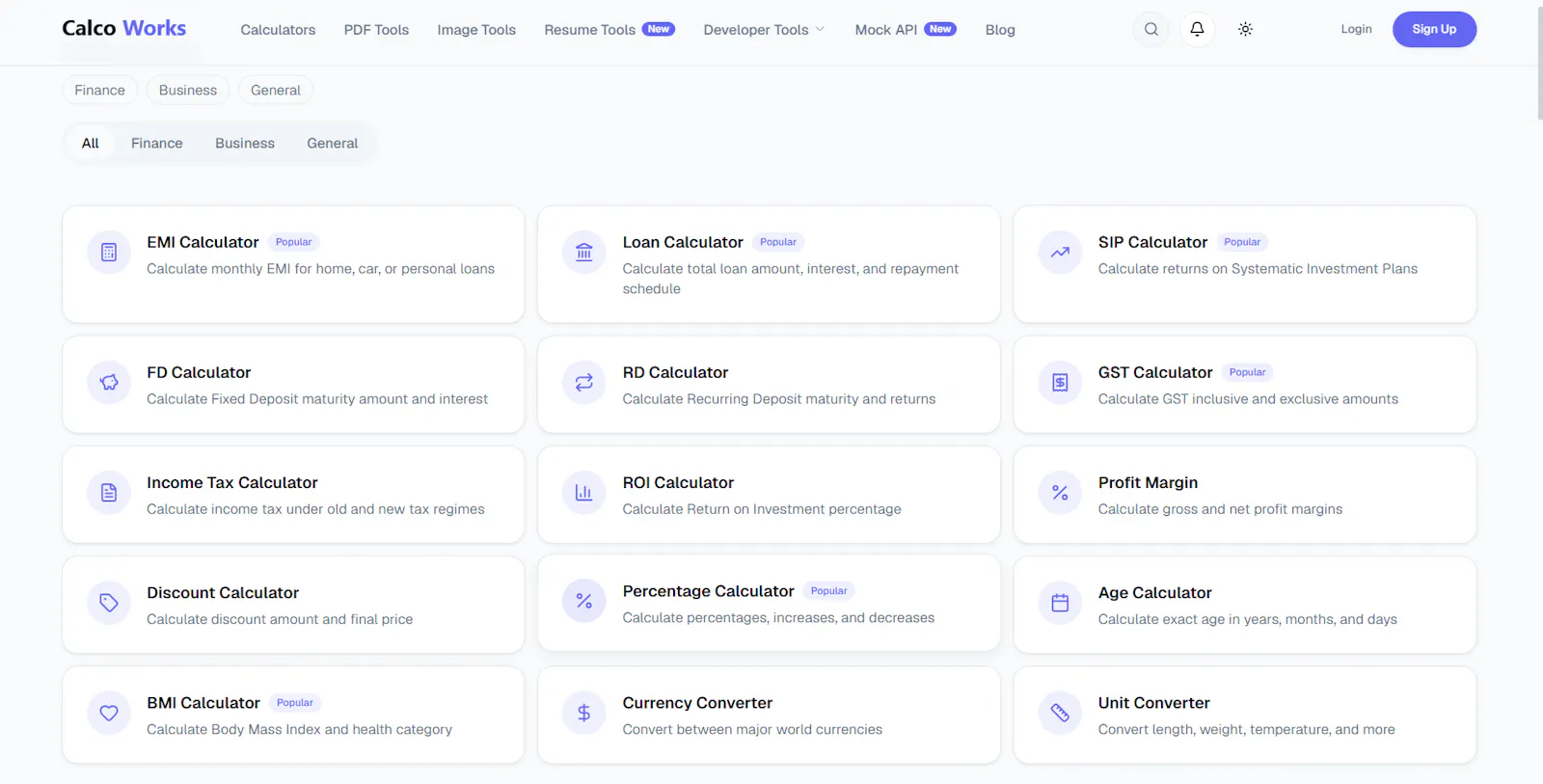The width and height of the screenshot is (1543, 784).
Task: Open the BMI Calculator title
Action: pos(203,702)
